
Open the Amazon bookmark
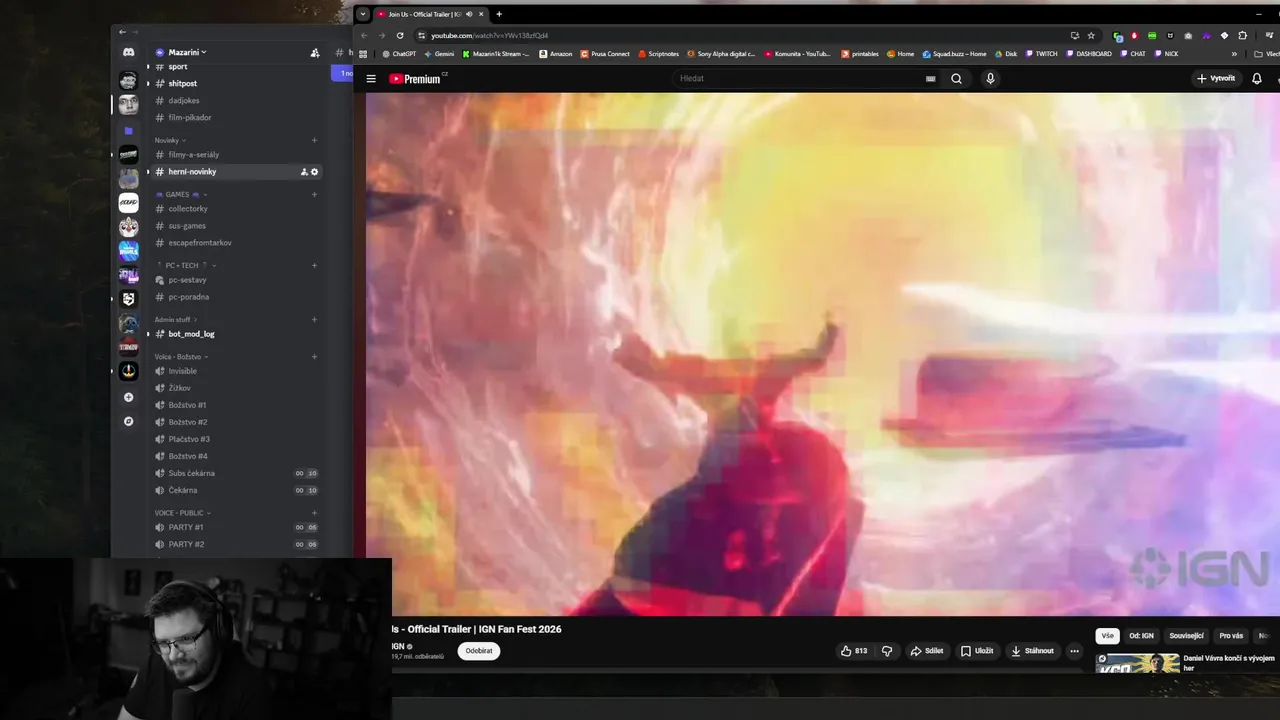555,54
